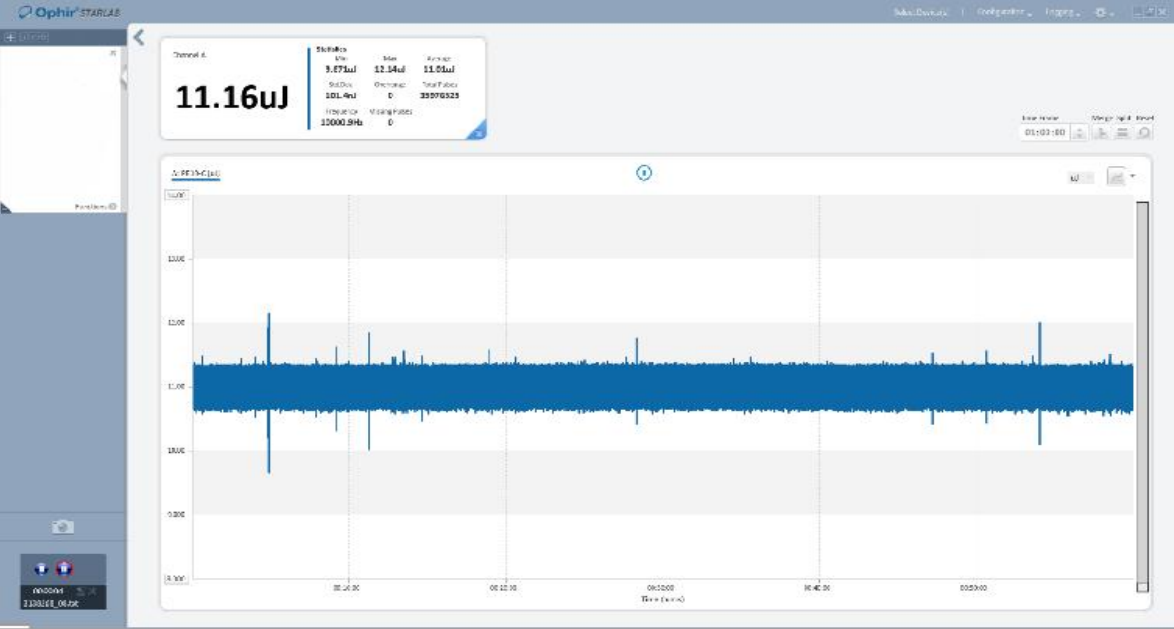
Task: Click the Merge graph icon
Action: point(1102,132)
